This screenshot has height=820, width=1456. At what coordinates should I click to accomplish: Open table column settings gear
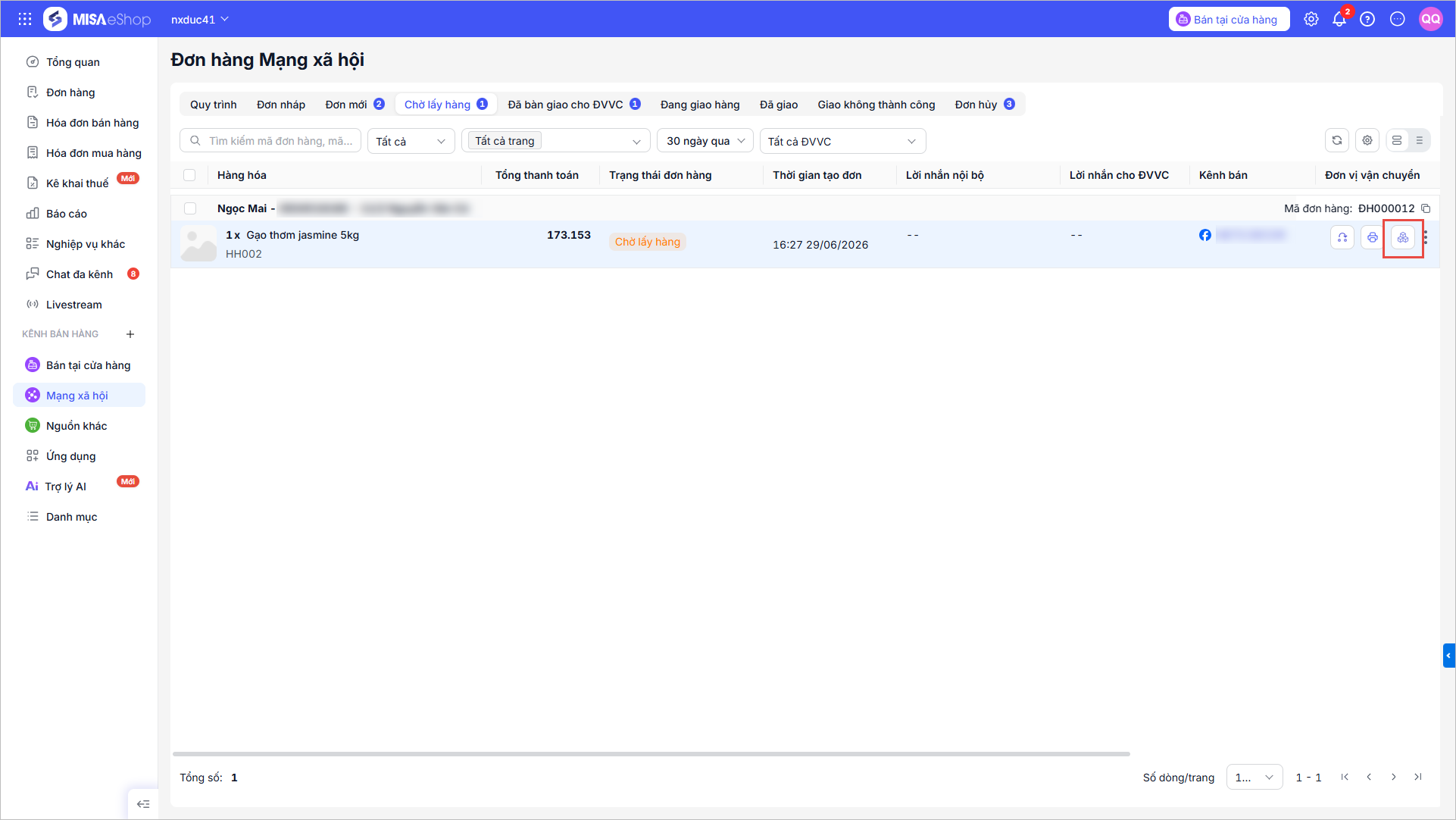1367,140
